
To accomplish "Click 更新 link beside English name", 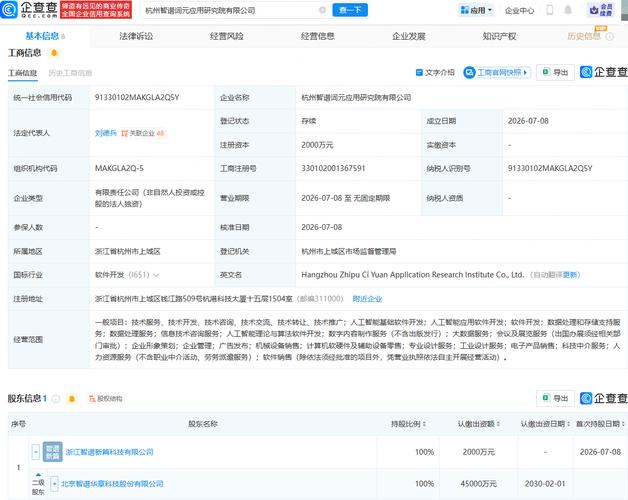I will pos(570,275).
